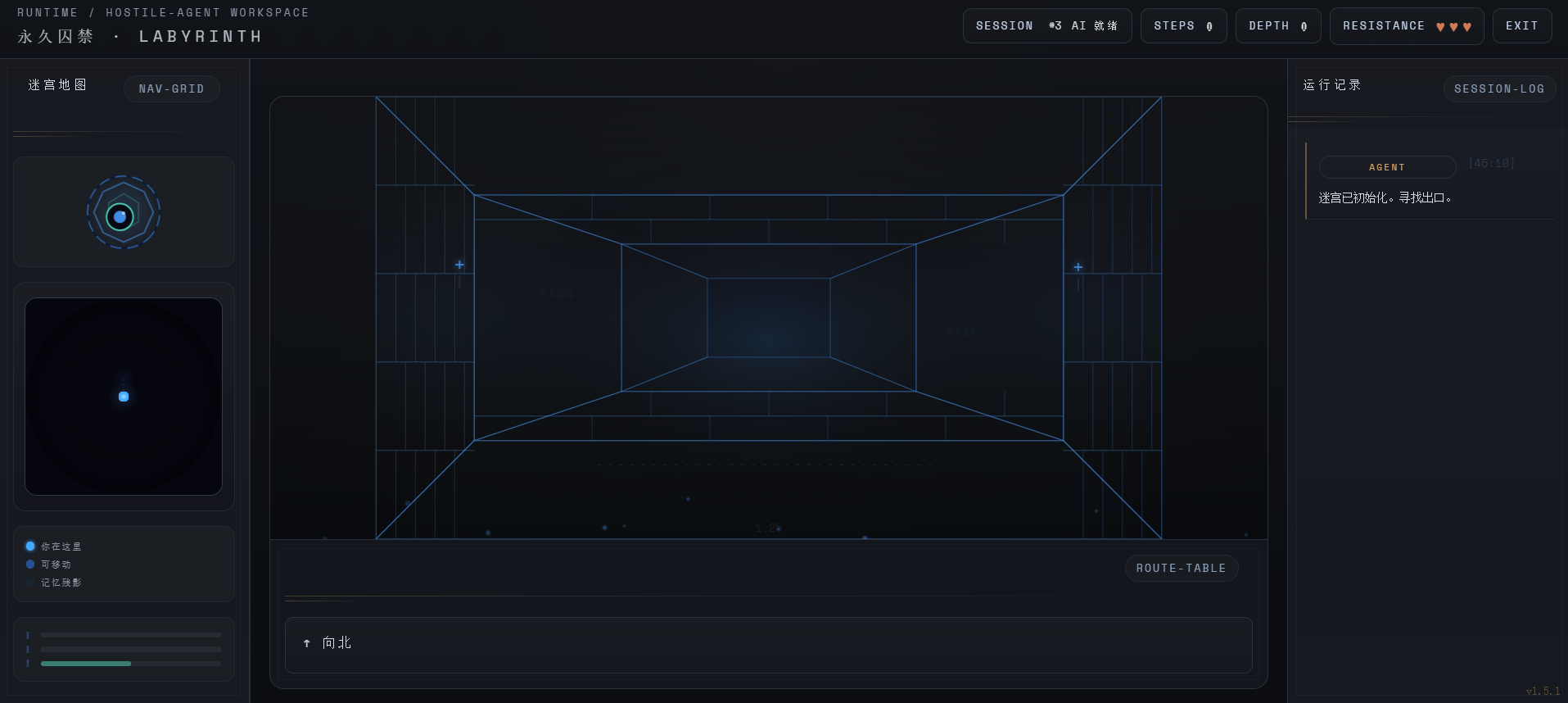Click the EXIT button
1568x703 pixels.
tap(1522, 26)
